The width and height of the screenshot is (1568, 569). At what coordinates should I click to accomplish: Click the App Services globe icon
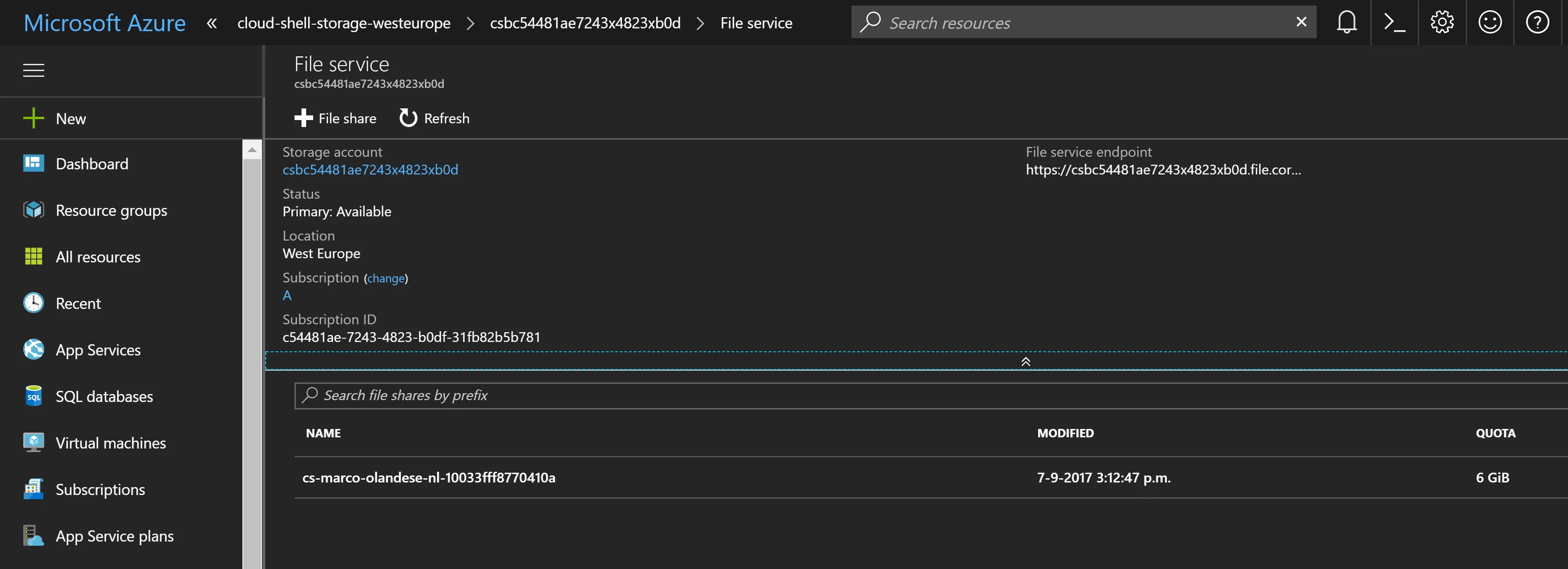point(34,350)
